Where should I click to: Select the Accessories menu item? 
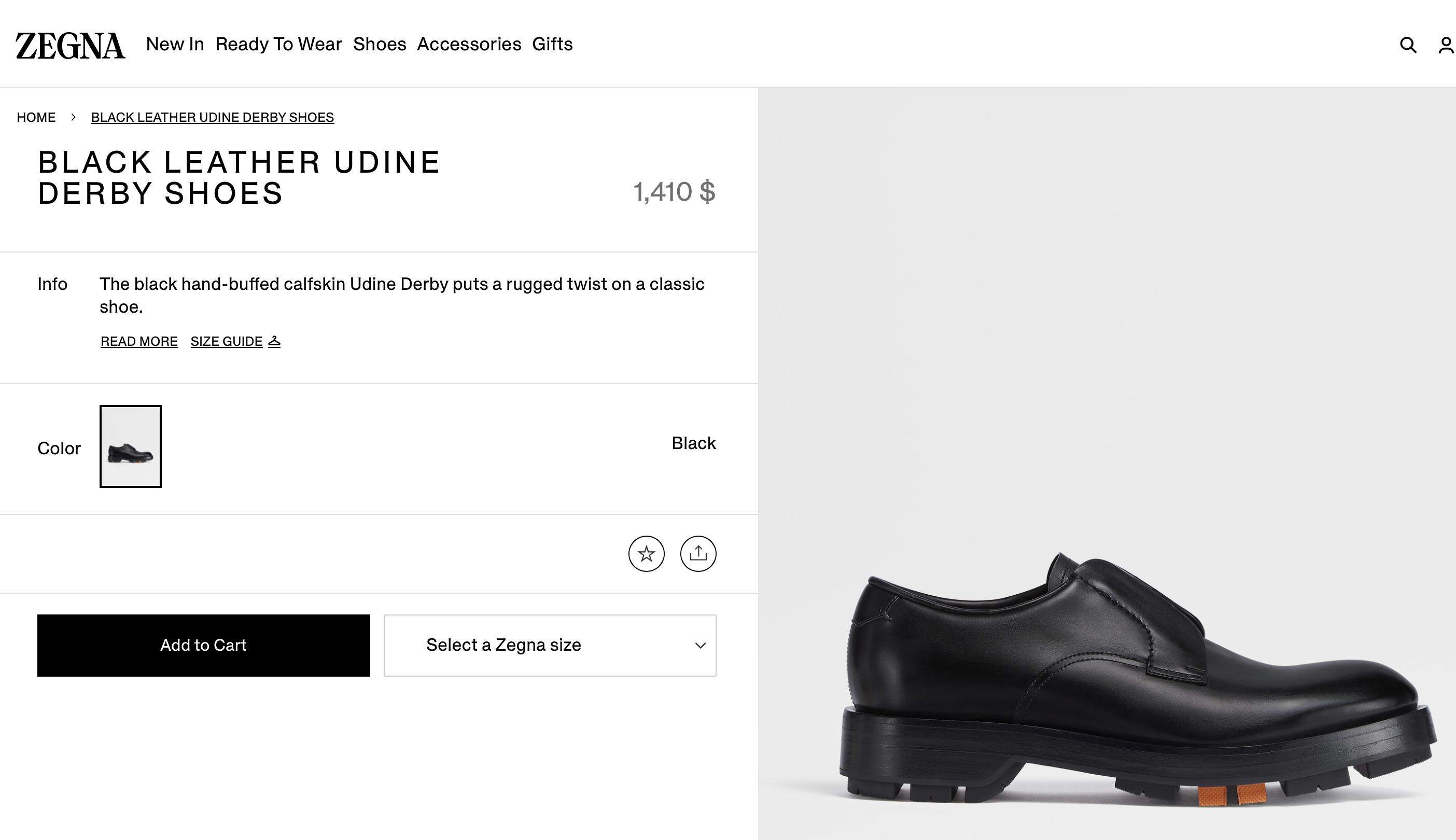(470, 44)
